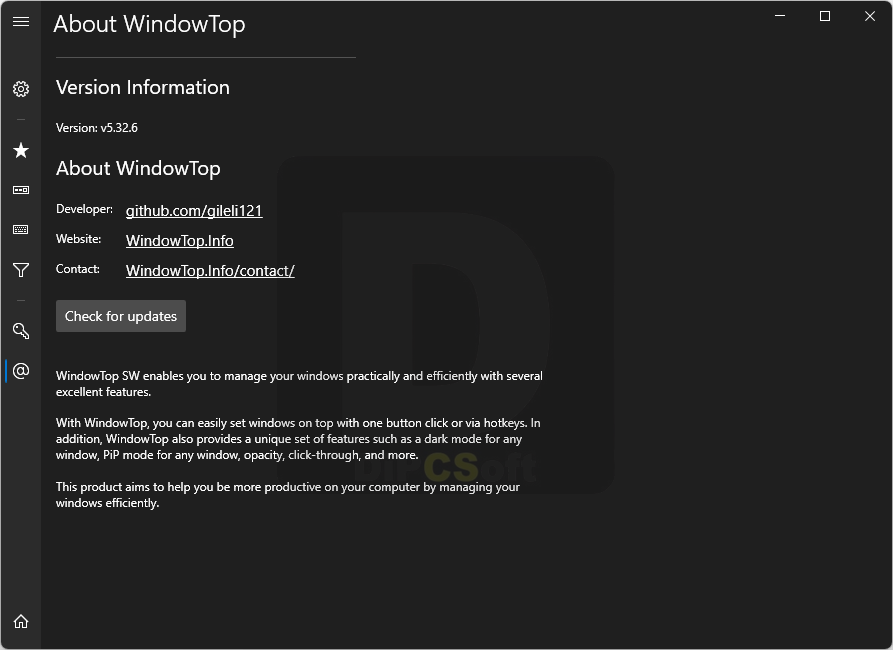Click the About WindowTop page title
Screen dimensions: 893x650
click(149, 24)
